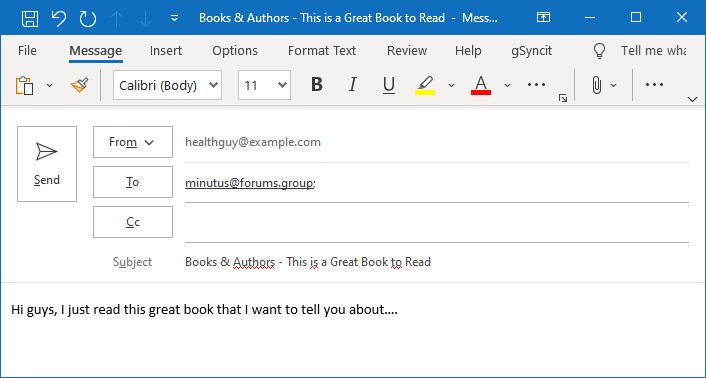This screenshot has height=378, width=706.
Task: Toggle Bold formatting
Action: pos(317,85)
